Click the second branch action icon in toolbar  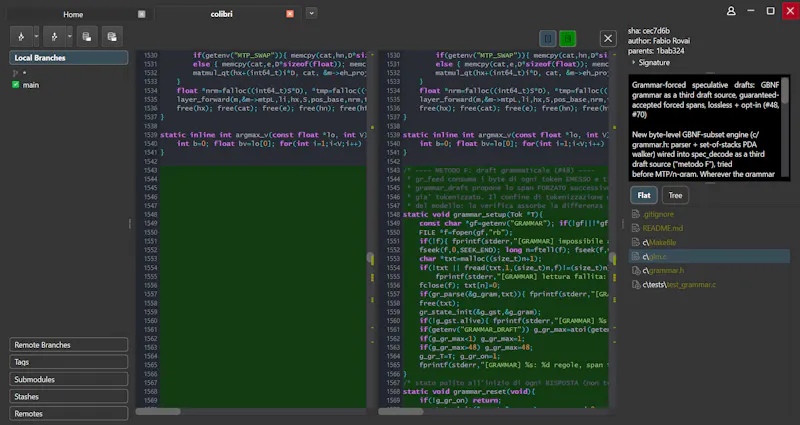click(x=54, y=37)
